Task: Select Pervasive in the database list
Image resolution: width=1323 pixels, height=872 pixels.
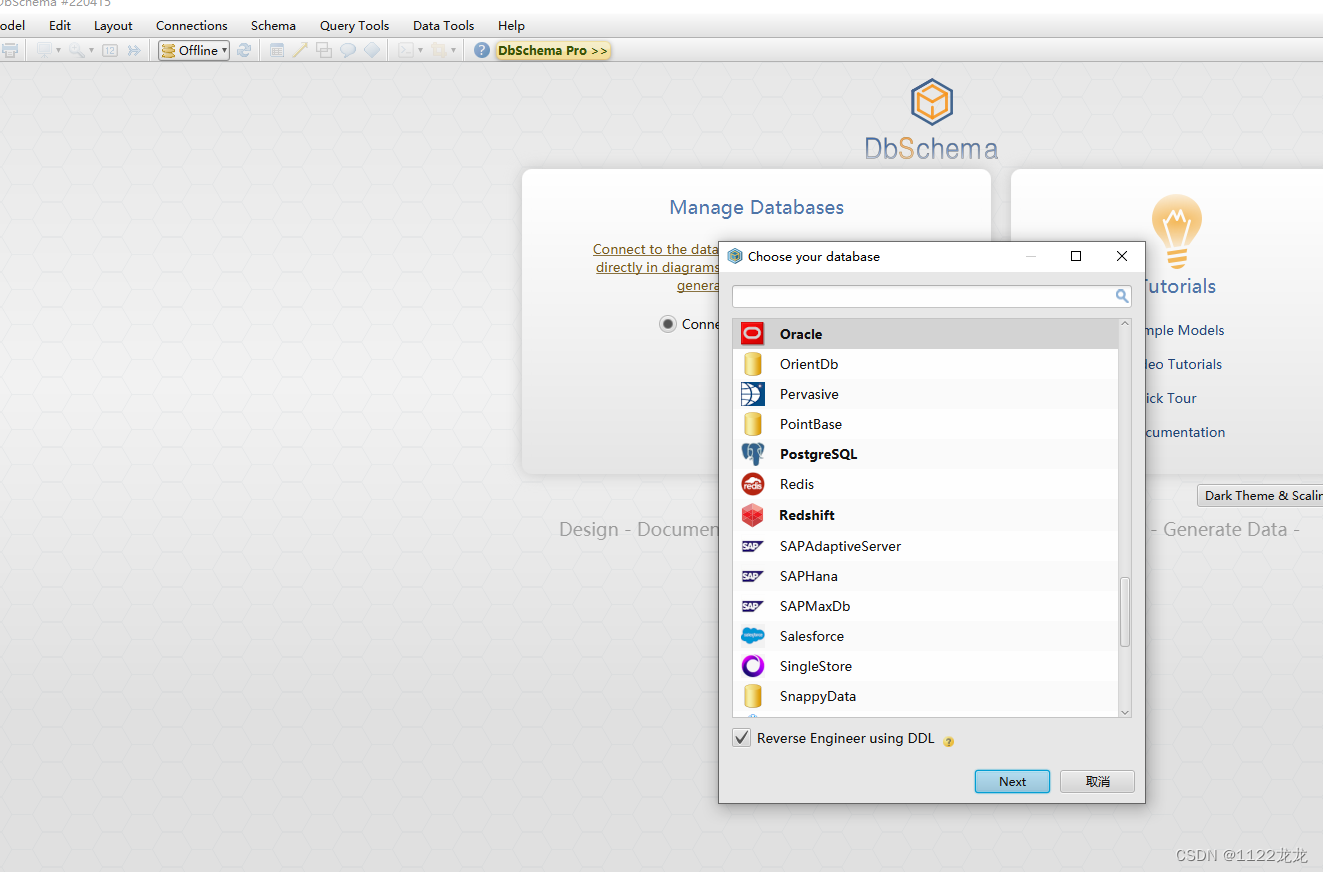Action: pyautogui.click(x=925, y=394)
